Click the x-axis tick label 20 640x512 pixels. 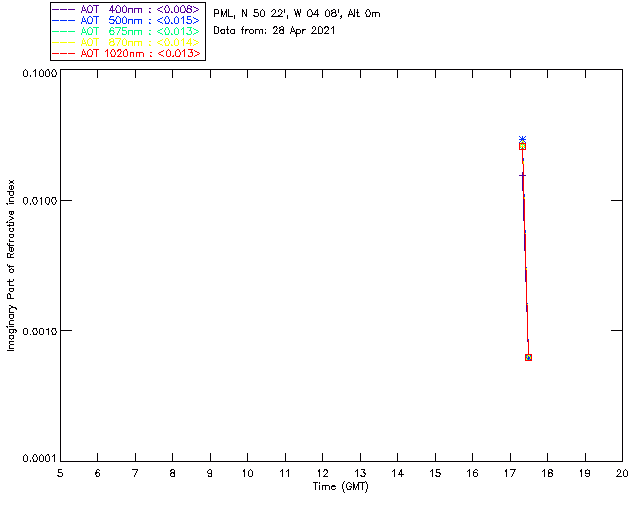[622, 473]
